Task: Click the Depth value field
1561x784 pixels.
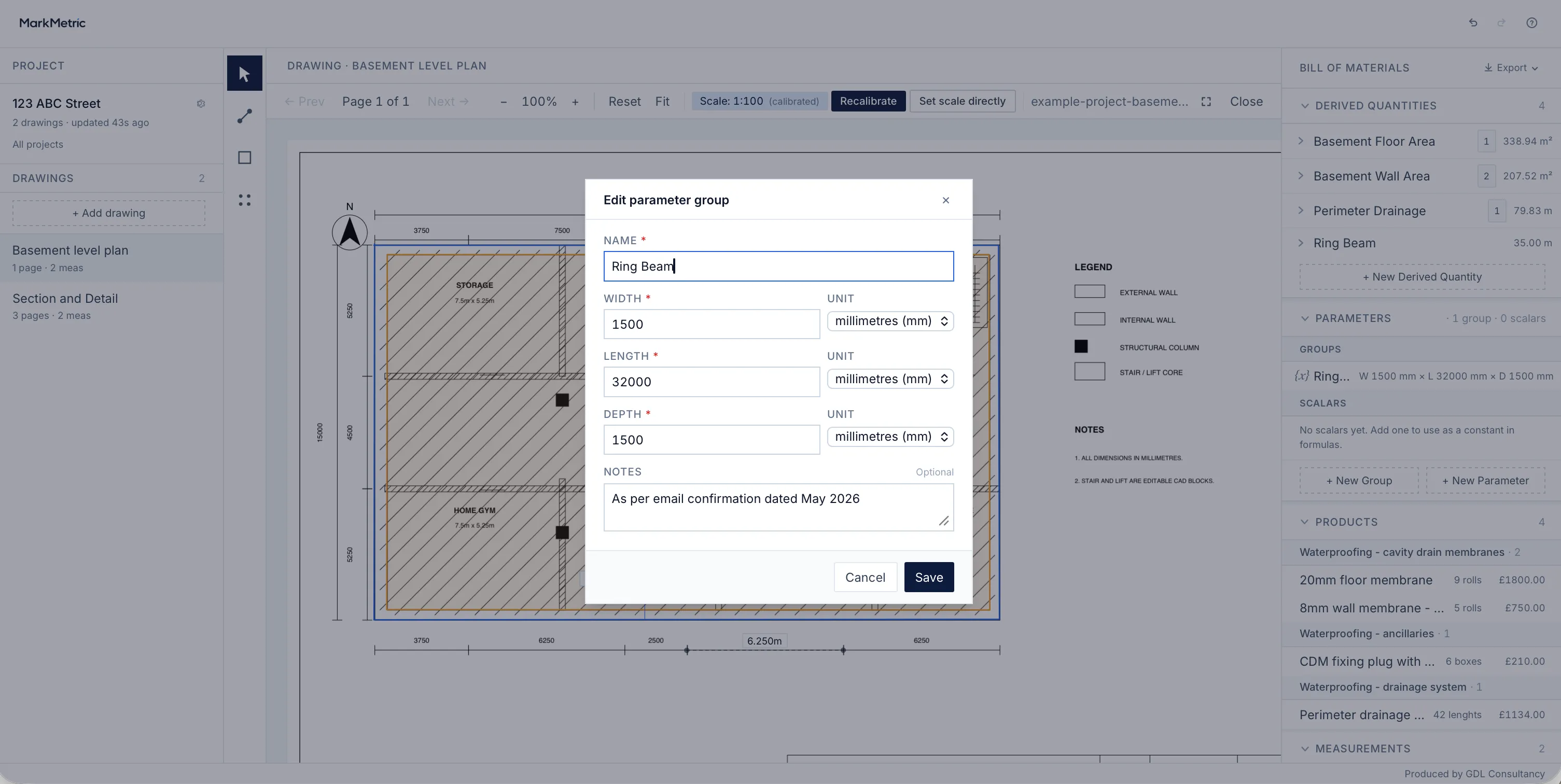Action: tap(712, 440)
